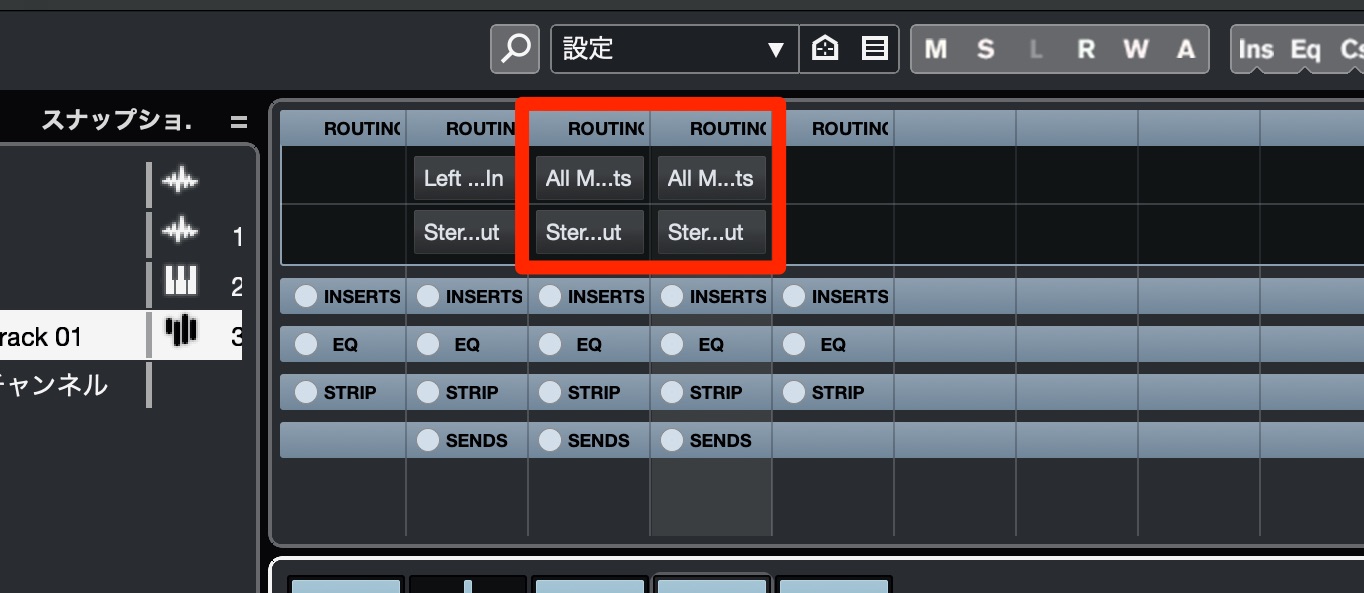Click the magnifier search button
Viewport: 1364px width, 593px height.
(515, 49)
